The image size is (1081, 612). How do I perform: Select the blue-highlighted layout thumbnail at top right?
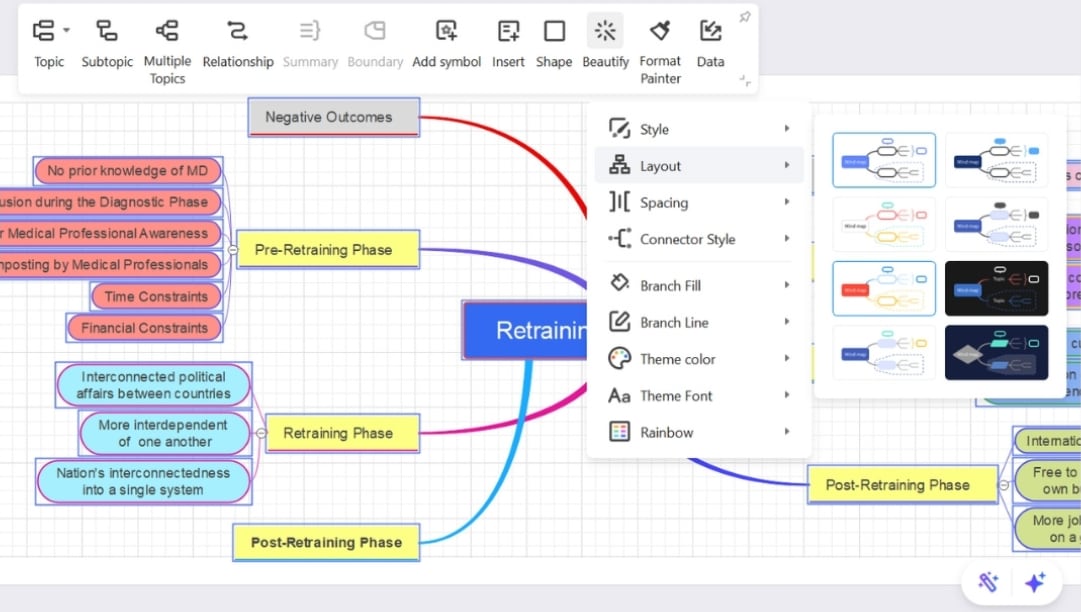[996, 160]
